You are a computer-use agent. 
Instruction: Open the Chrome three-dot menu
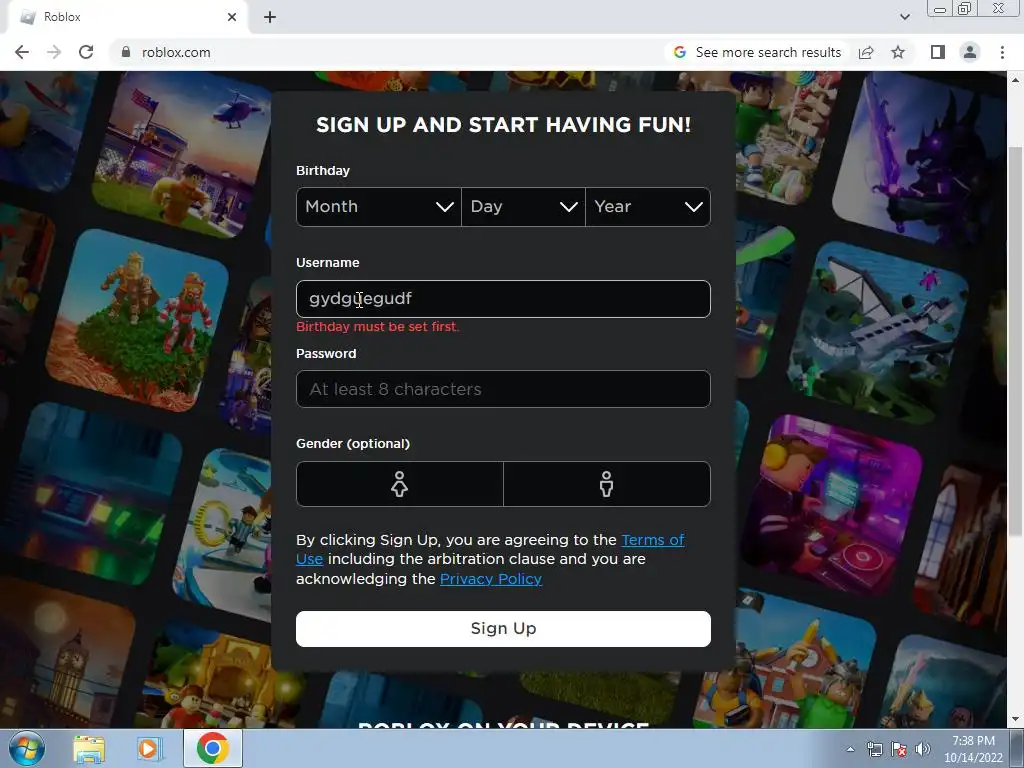coord(1002,52)
